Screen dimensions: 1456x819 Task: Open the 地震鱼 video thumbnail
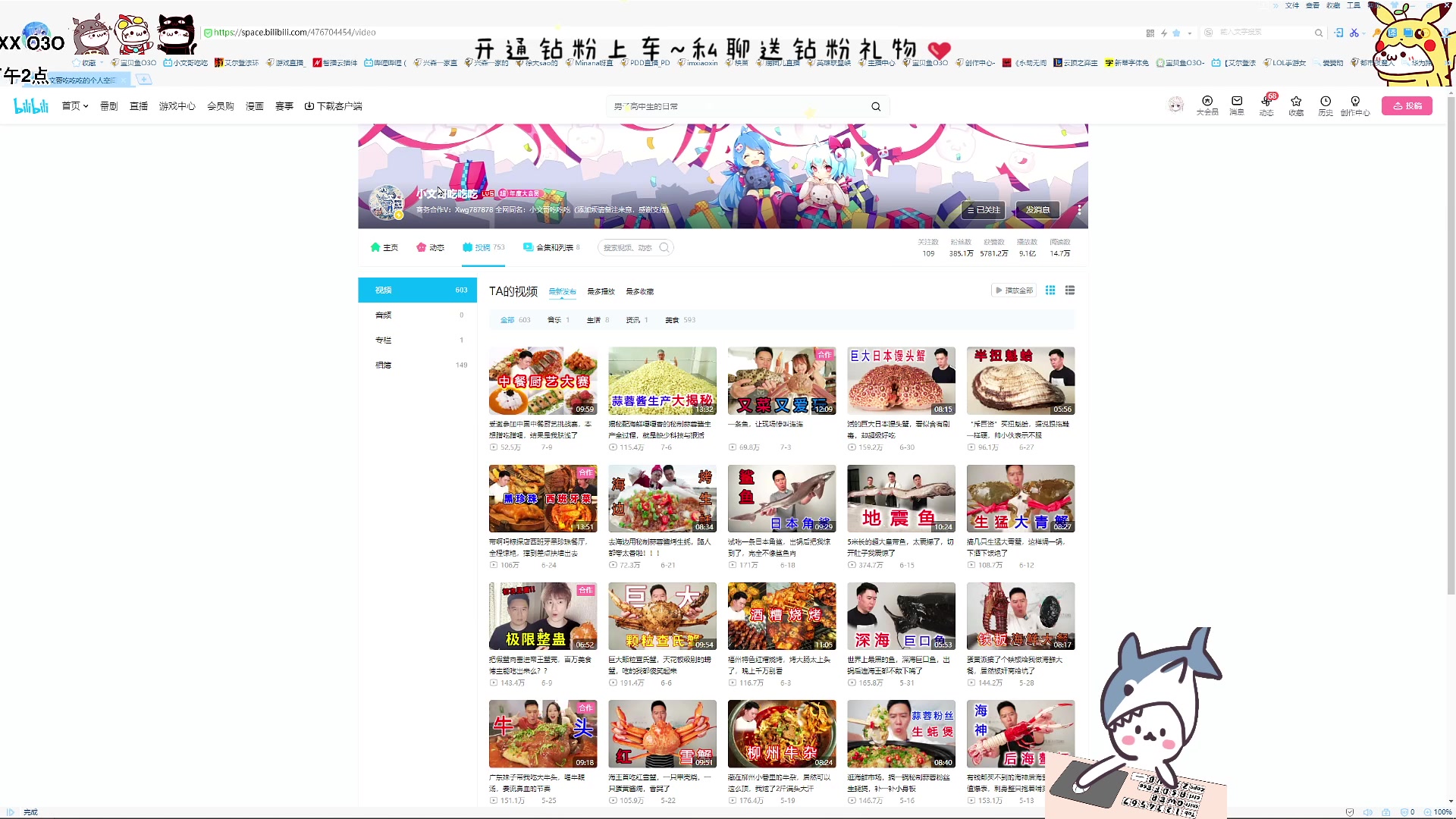(x=901, y=498)
